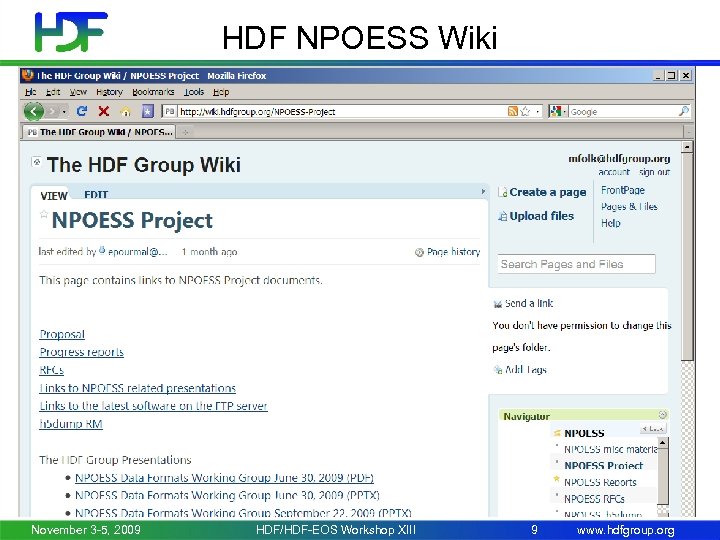Expand the page options arrow beside EDIT
The image size is (720, 540).
(483, 191)
